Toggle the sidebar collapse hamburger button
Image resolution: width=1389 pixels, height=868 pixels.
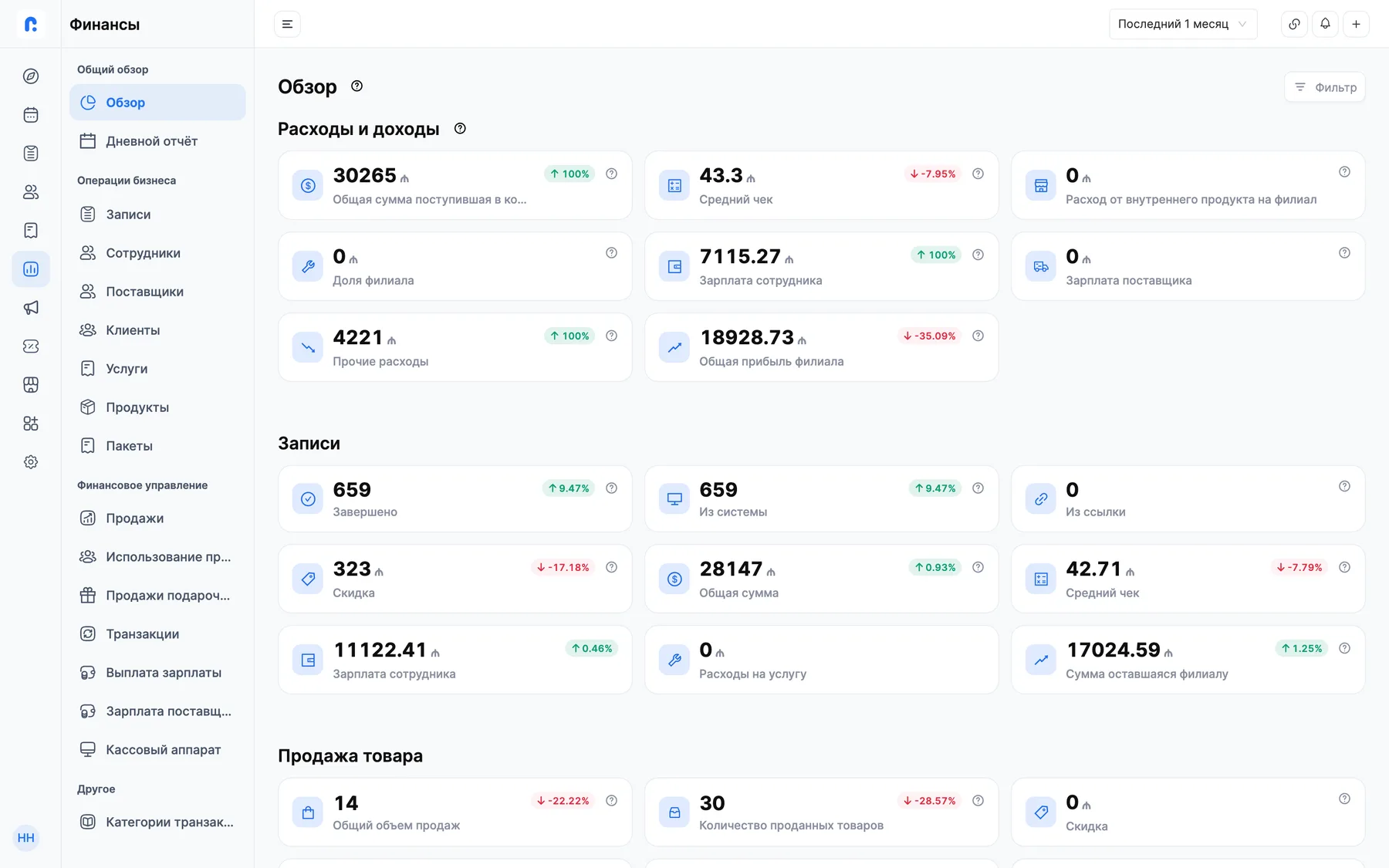click(287, 24)
